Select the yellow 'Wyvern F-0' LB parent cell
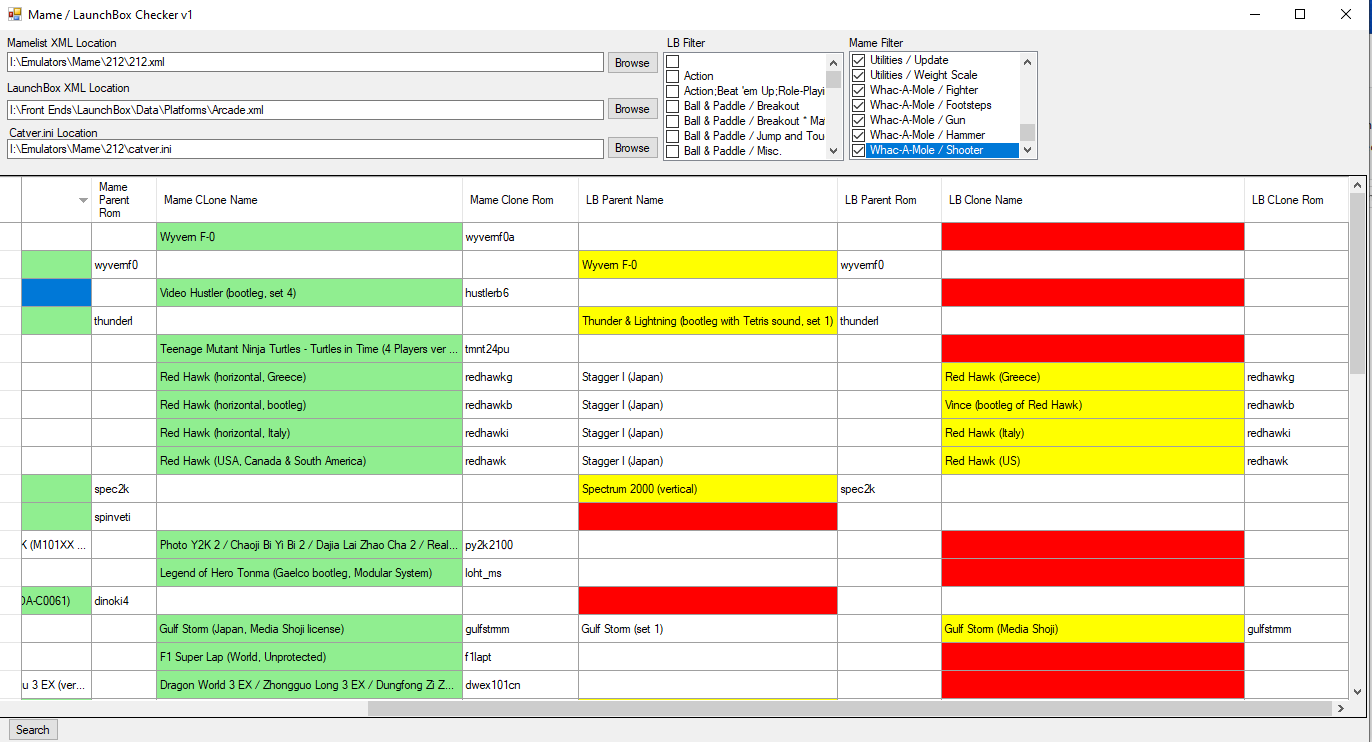This screenshot has width=1372, height=742. pos(708,265)
